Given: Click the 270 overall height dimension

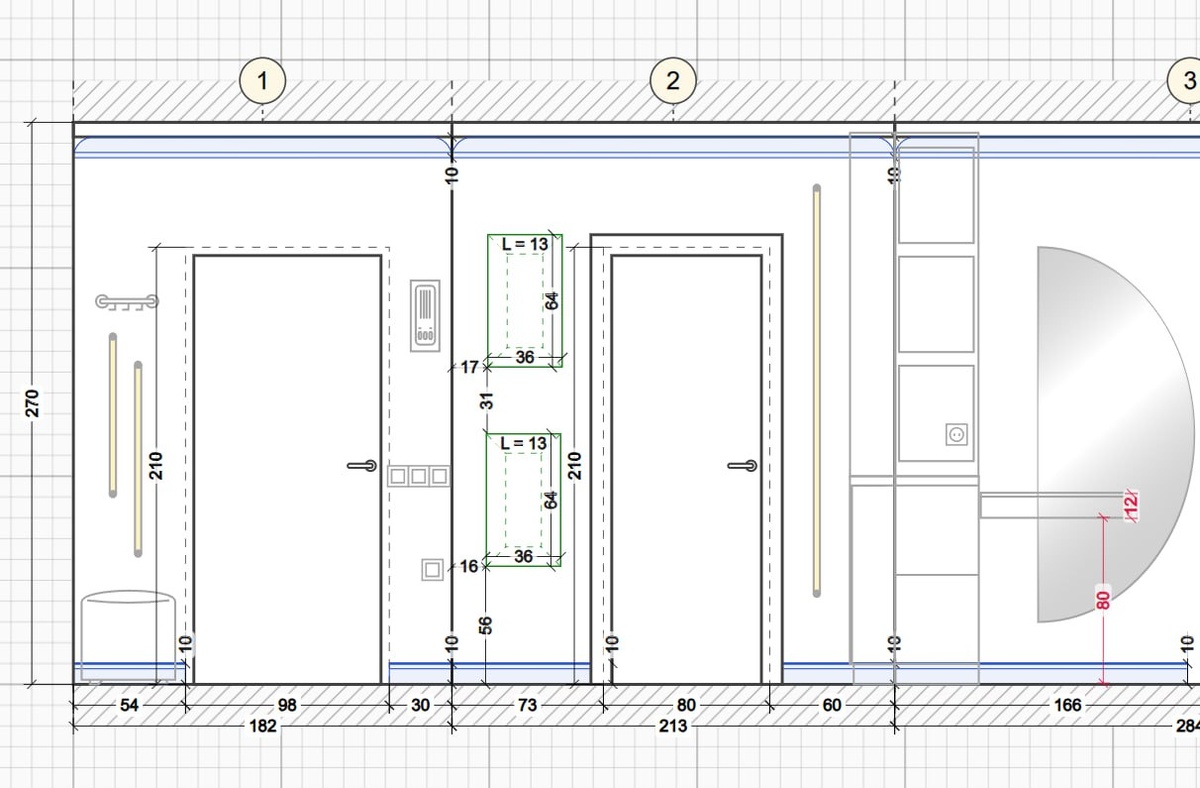Looking at the screenshot, I should (32, 403).
